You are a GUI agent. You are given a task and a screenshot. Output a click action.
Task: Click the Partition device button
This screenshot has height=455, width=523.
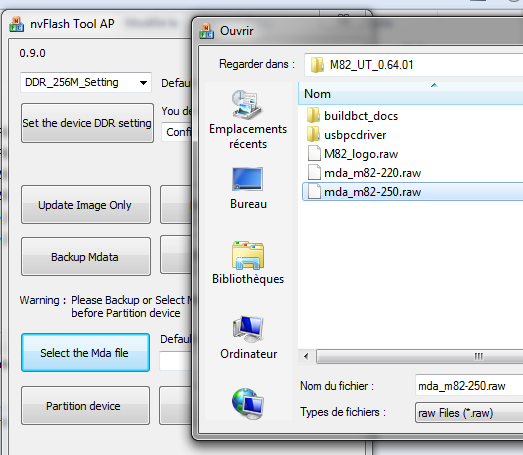[85, 406]
